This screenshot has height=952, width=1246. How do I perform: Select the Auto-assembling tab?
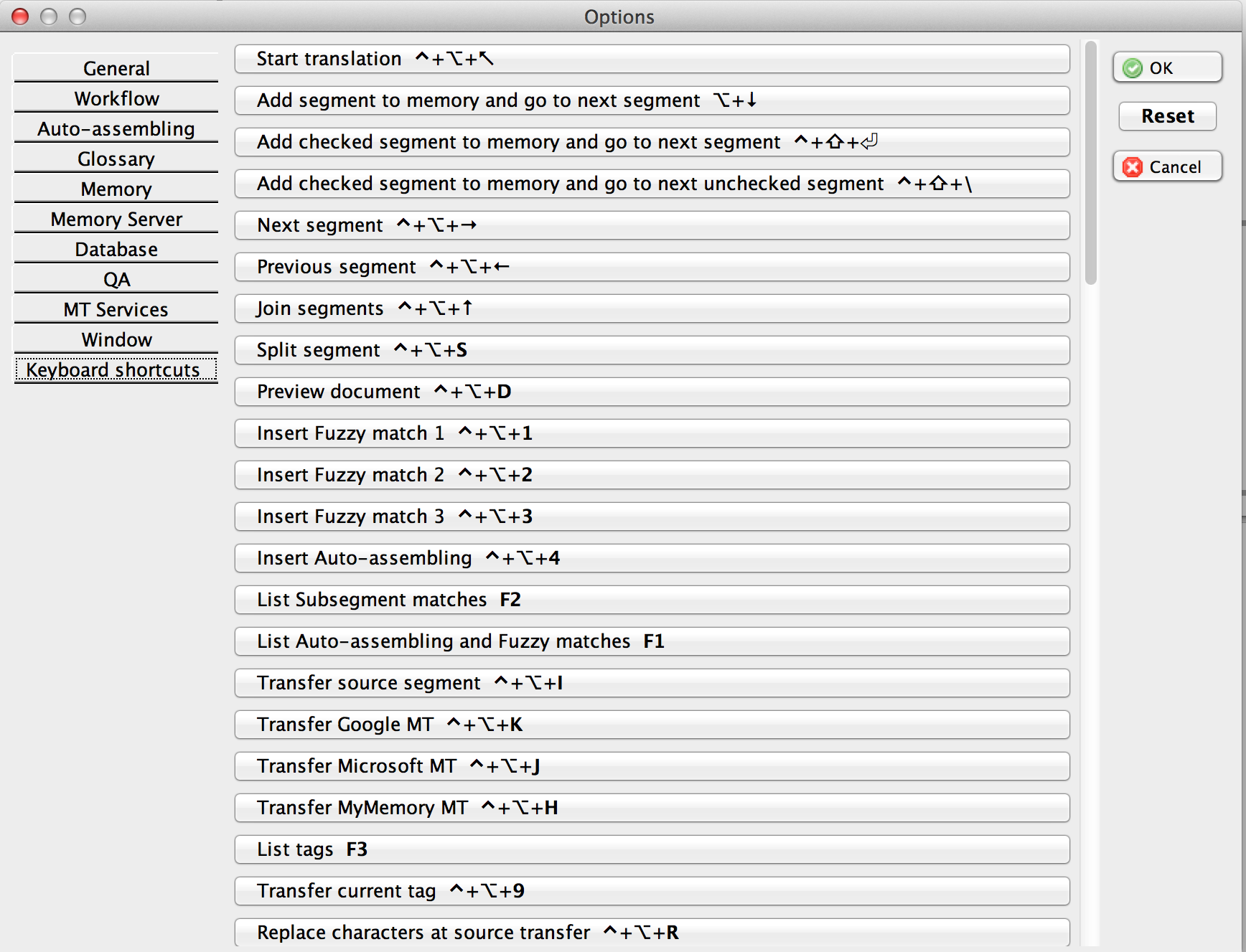click(x=116, y=128)
